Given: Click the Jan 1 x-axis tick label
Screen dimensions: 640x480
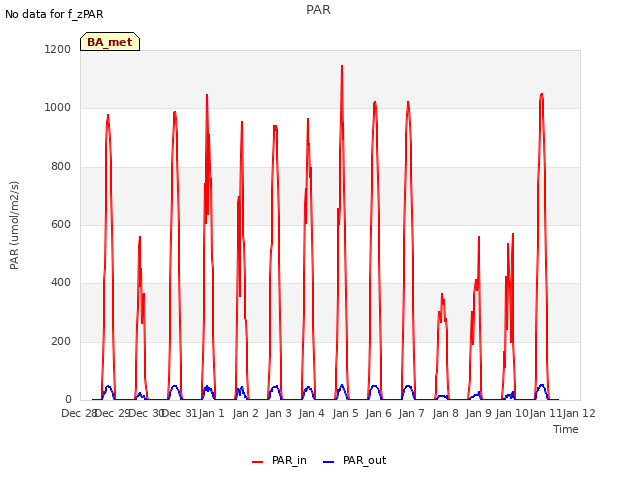Looking at the screenshot, I should click(212, 413).
